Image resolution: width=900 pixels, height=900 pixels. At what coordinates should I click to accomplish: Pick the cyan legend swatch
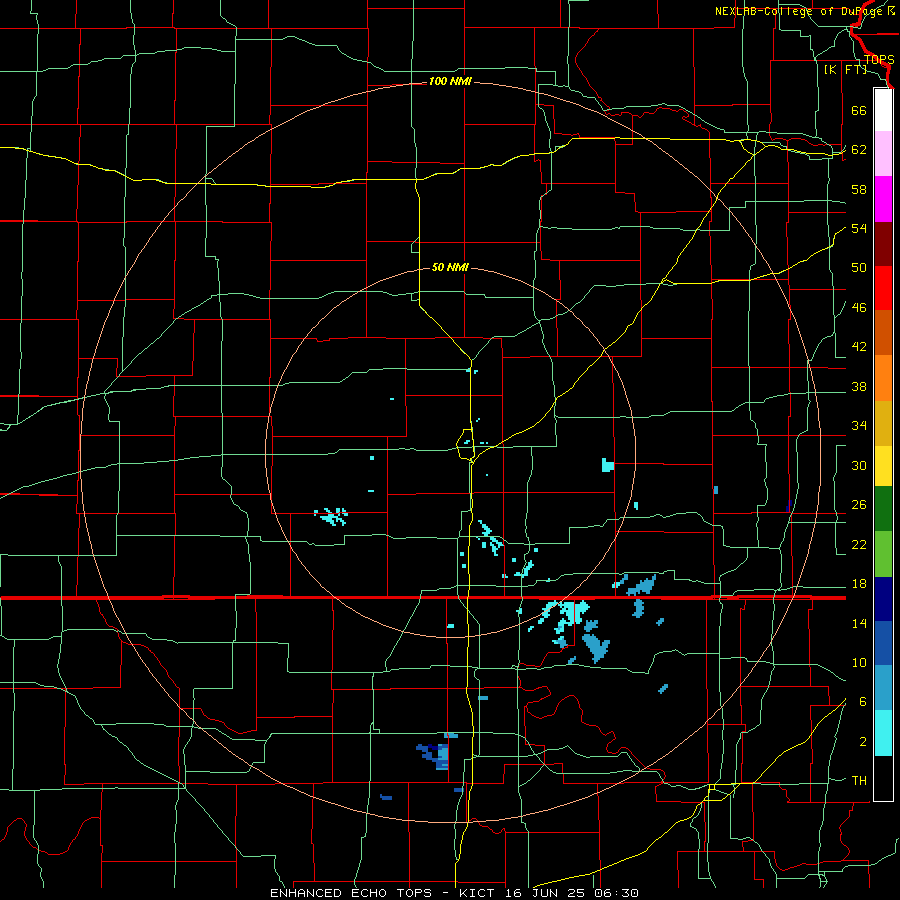pos(883,733)
